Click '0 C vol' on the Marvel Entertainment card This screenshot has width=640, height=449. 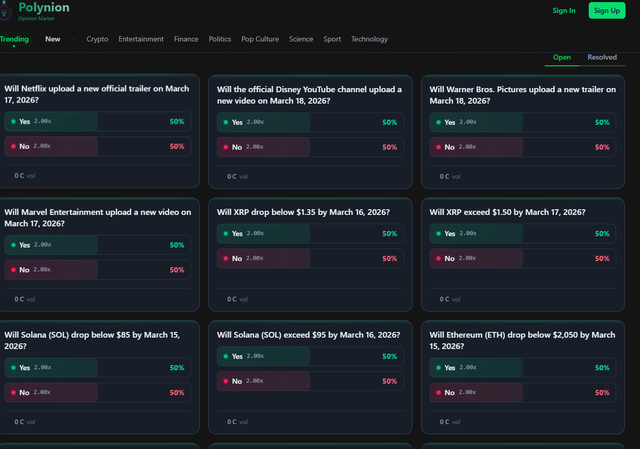[25, 300]
